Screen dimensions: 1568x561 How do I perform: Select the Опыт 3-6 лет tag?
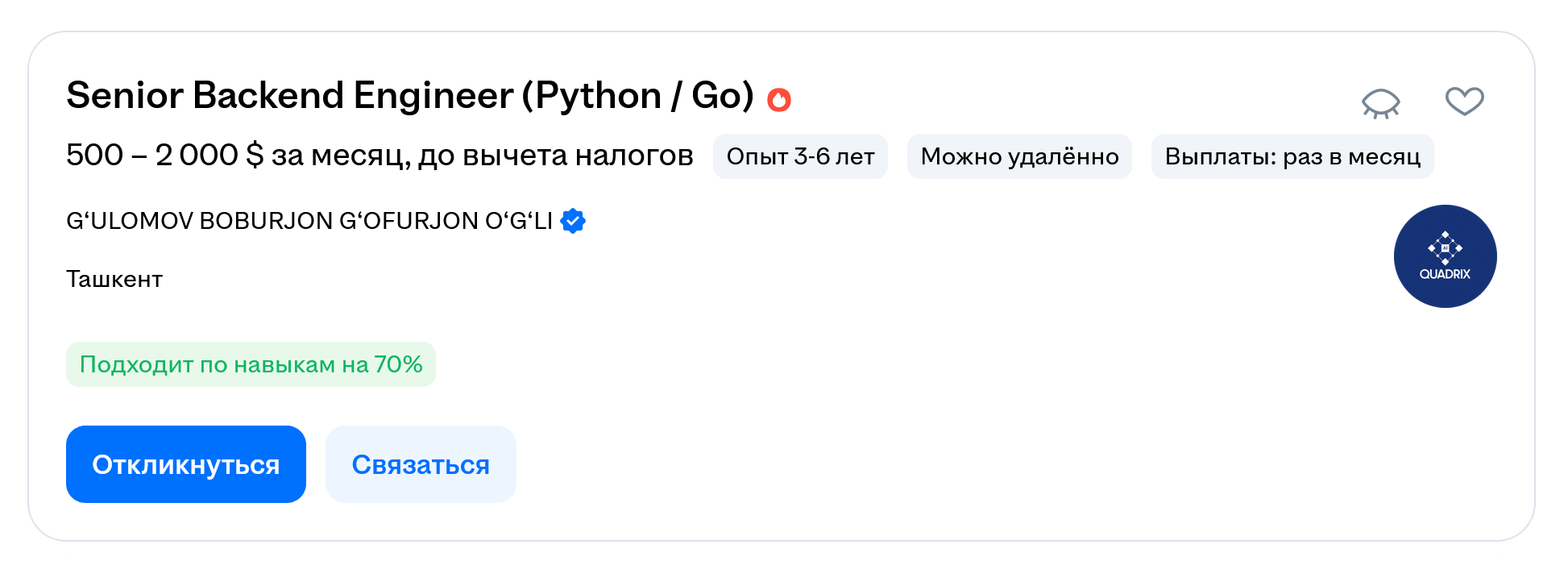pos(800,156)
